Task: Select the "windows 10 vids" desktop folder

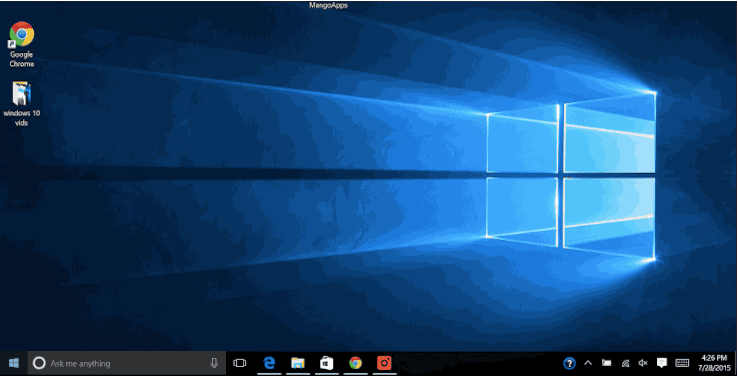Action: [22, 104]
